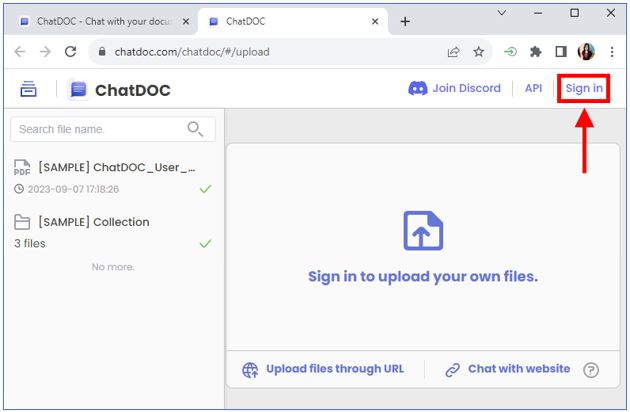The width and height of the screenshot is (630, 412).
Task: Focus the Search file name field
Action: tap(113, 129)
